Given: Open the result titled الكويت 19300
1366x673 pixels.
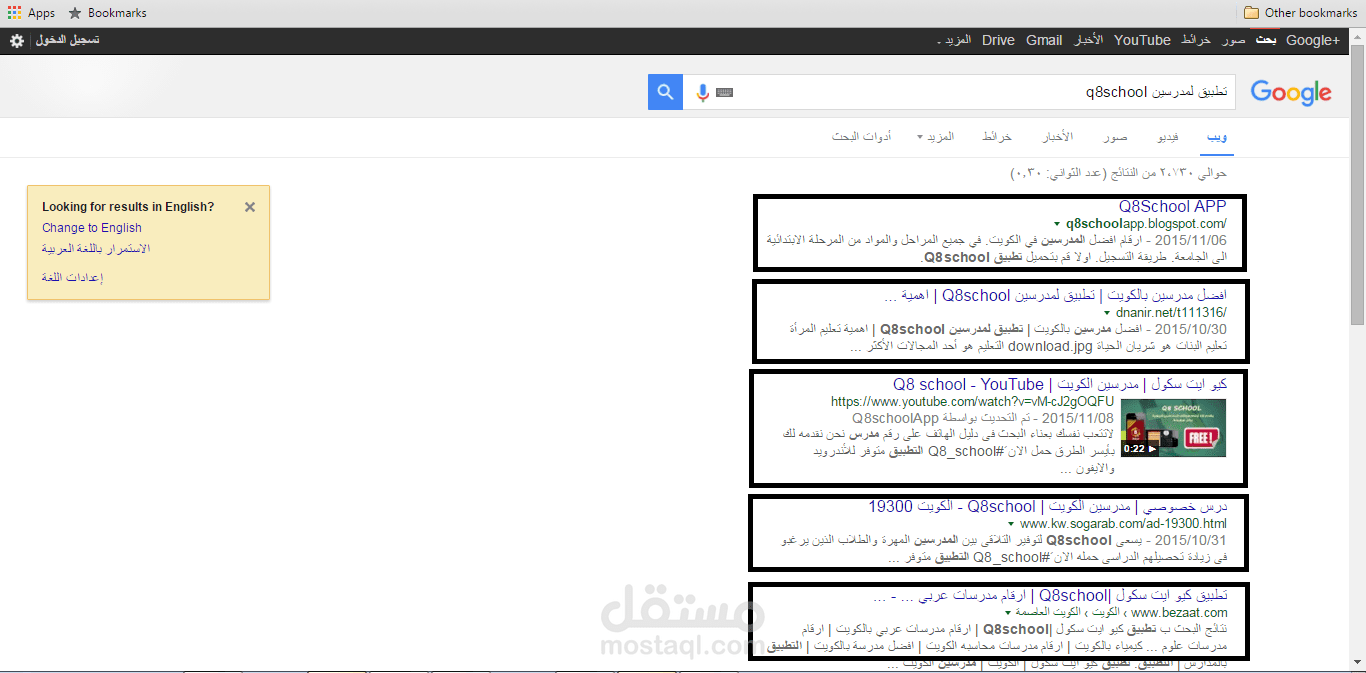Looking at the screenshot, I should [x=1048, y=506].
